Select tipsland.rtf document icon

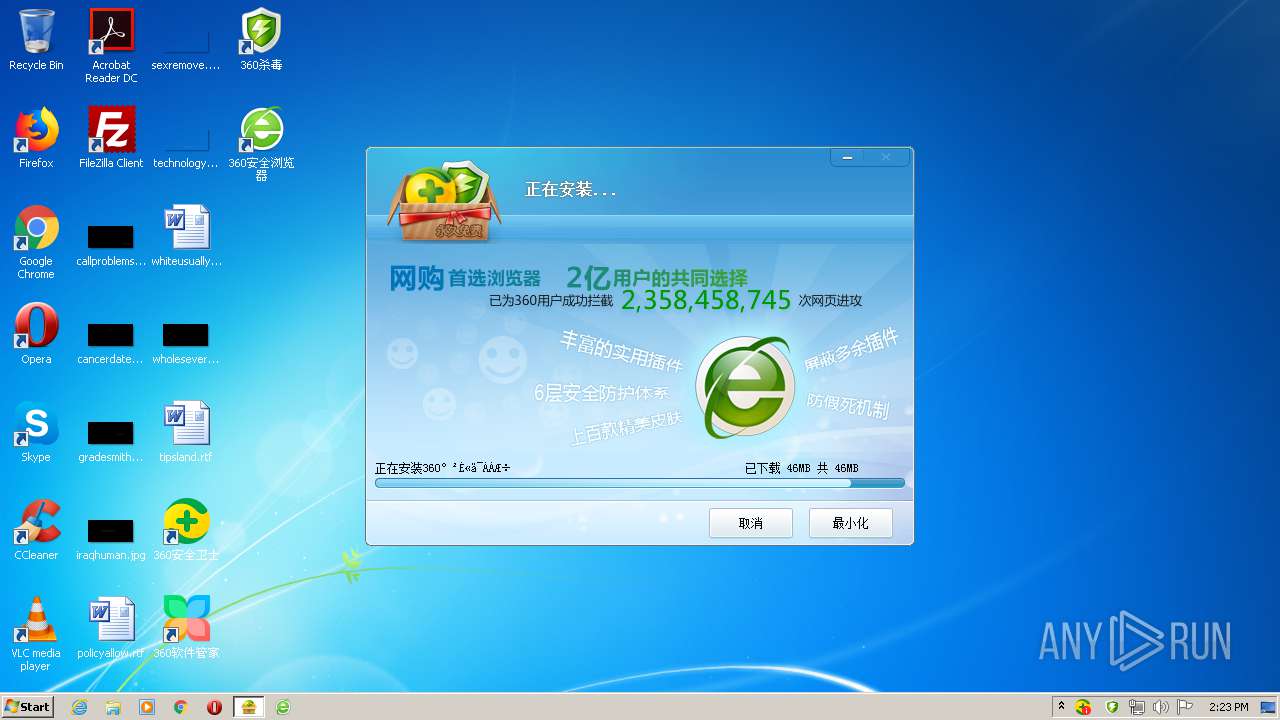[186, 432]
